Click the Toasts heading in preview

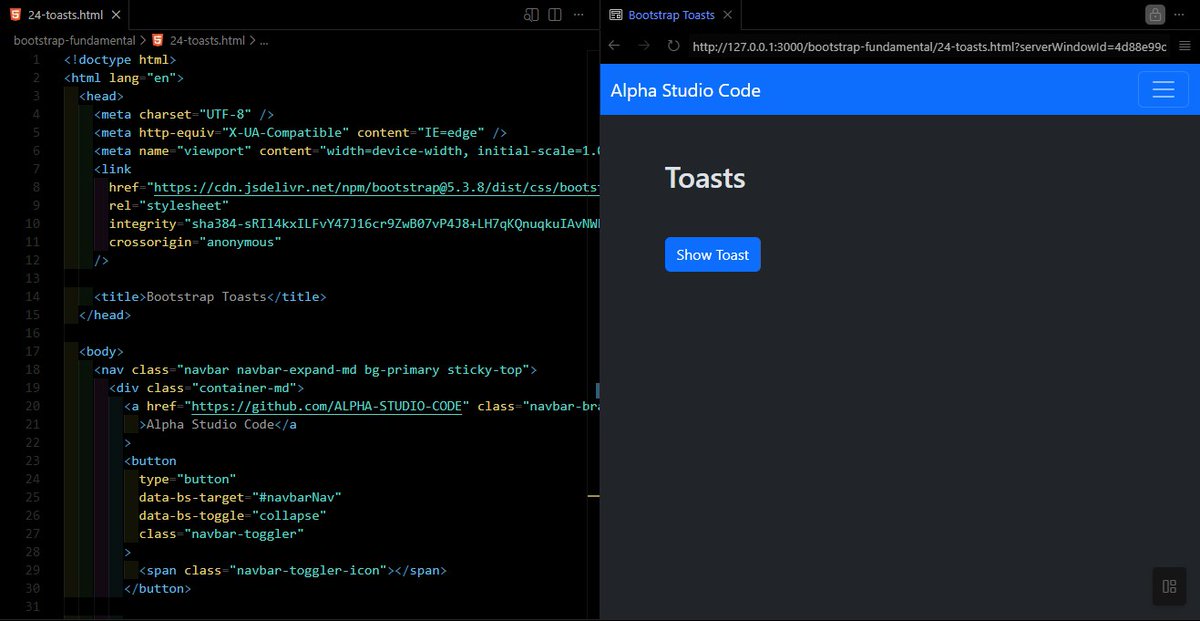point(705,178)
